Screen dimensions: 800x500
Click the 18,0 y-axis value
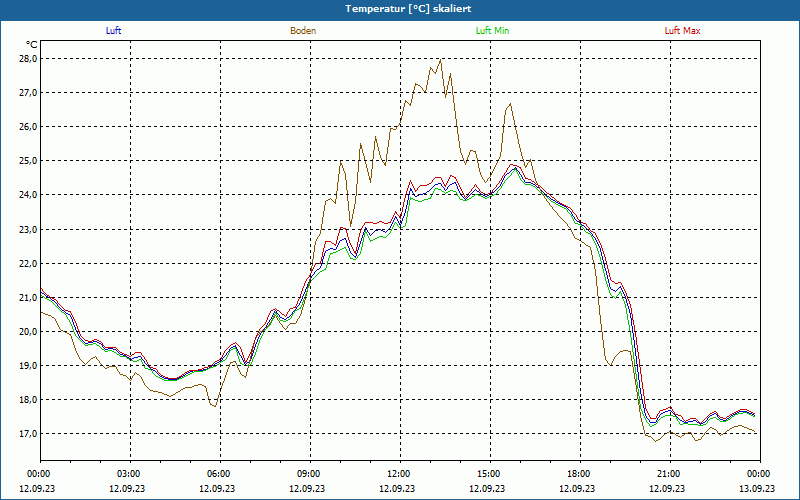coord(29,400)
